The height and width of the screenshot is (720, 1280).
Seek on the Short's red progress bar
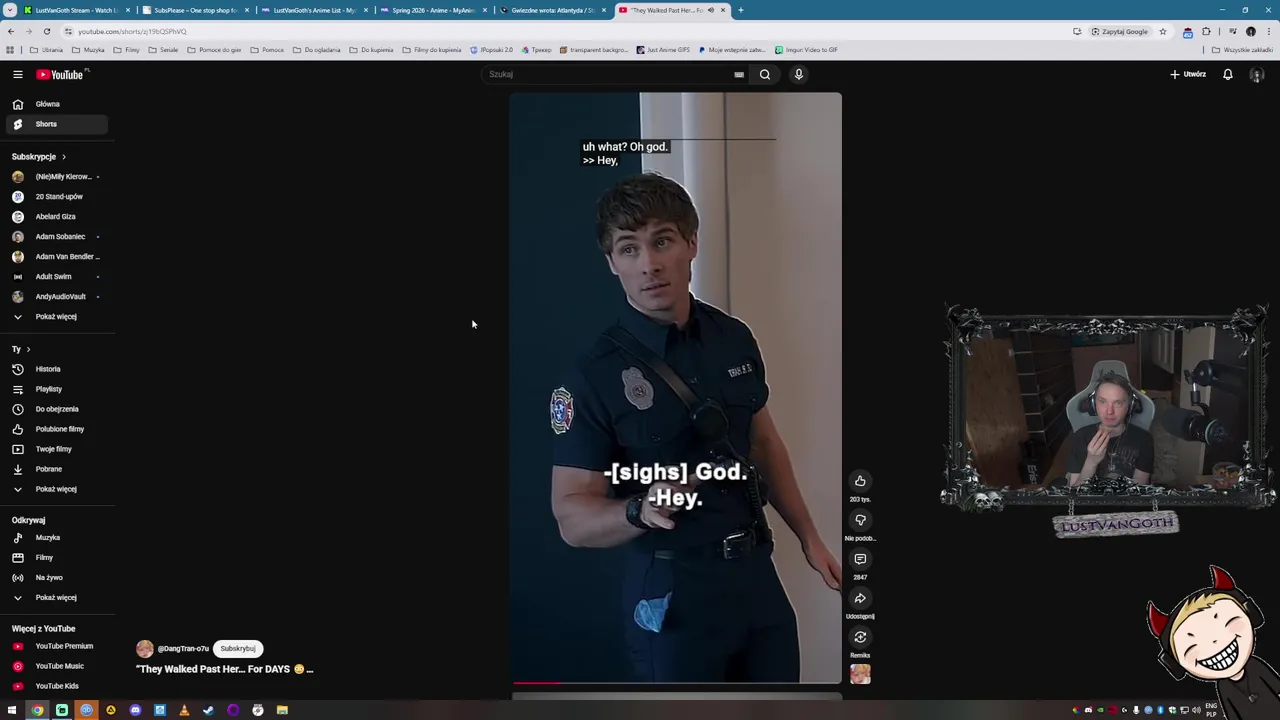coord(676,683)
